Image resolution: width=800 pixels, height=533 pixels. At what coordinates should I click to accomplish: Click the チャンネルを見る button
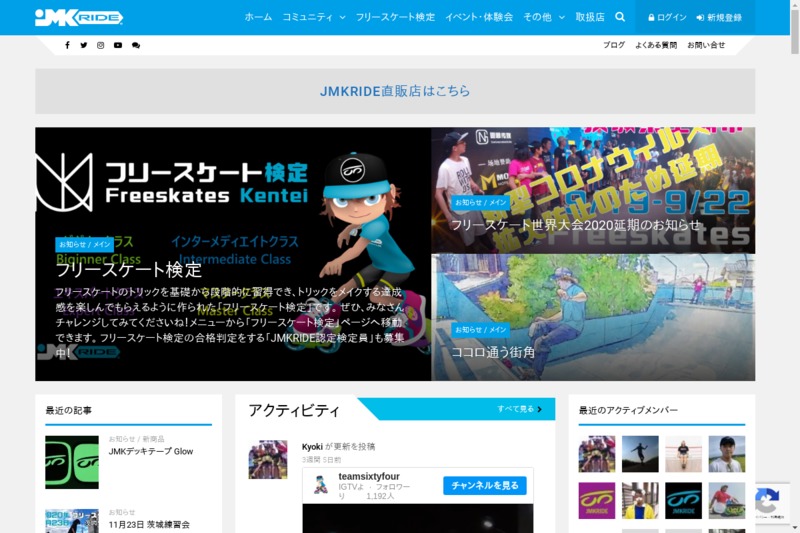(x=485, y=486)
